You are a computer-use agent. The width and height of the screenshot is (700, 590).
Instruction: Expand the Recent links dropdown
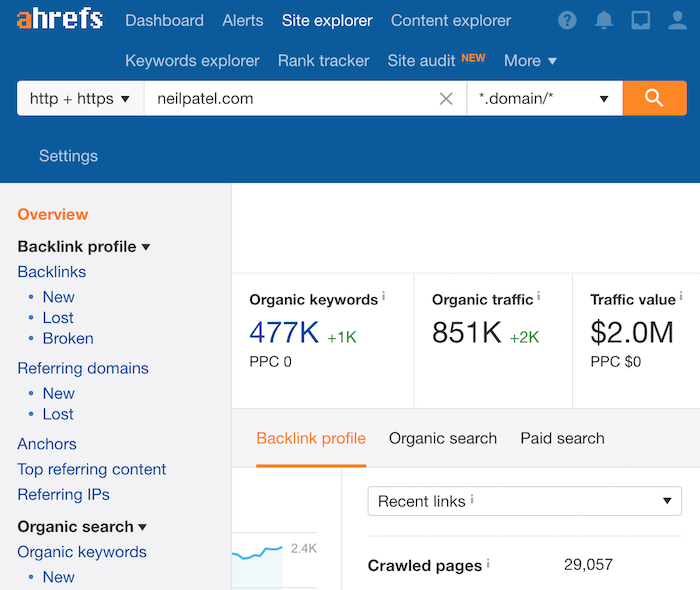click(524, 501)
